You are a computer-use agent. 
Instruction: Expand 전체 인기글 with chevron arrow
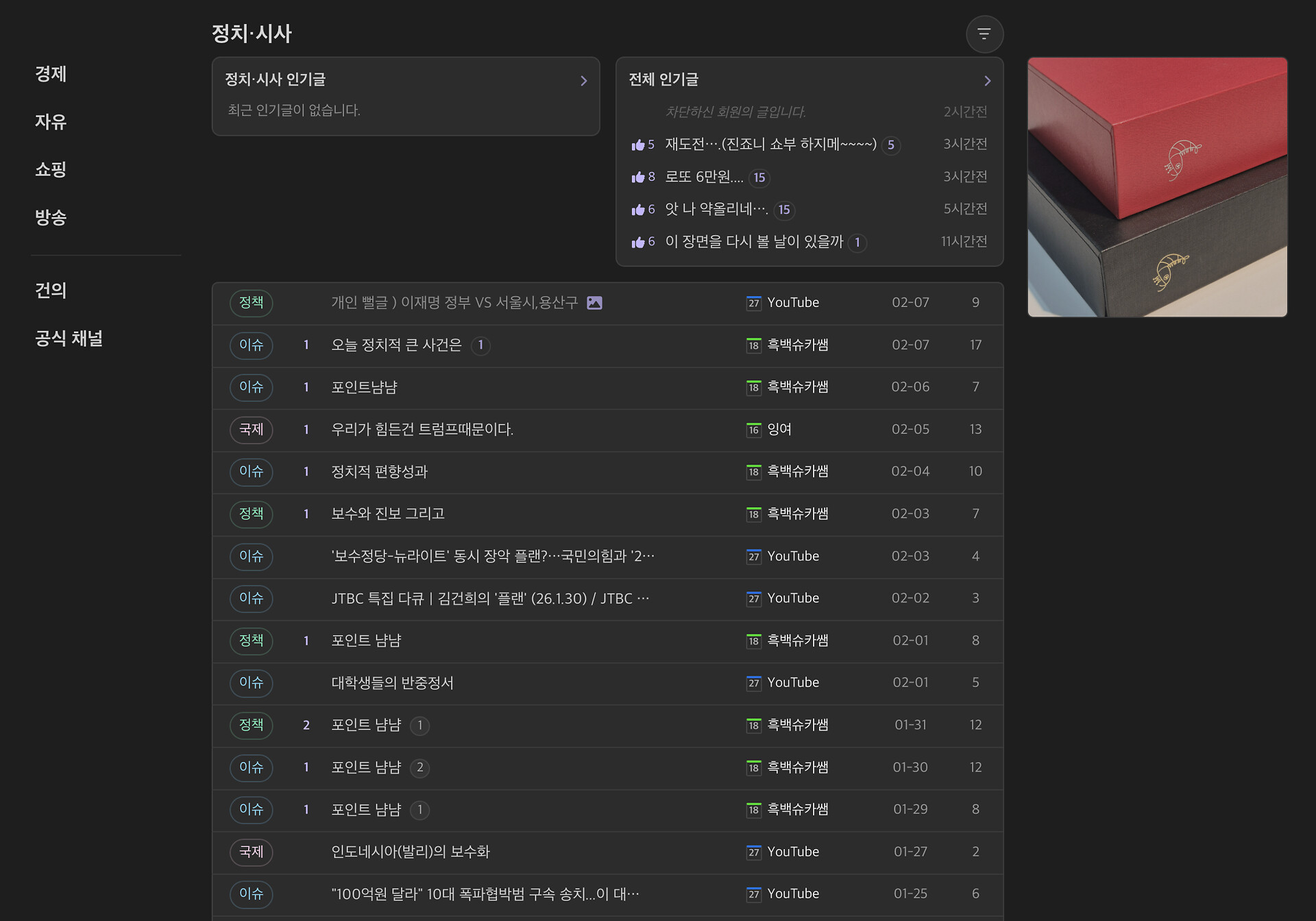(987, 81)
